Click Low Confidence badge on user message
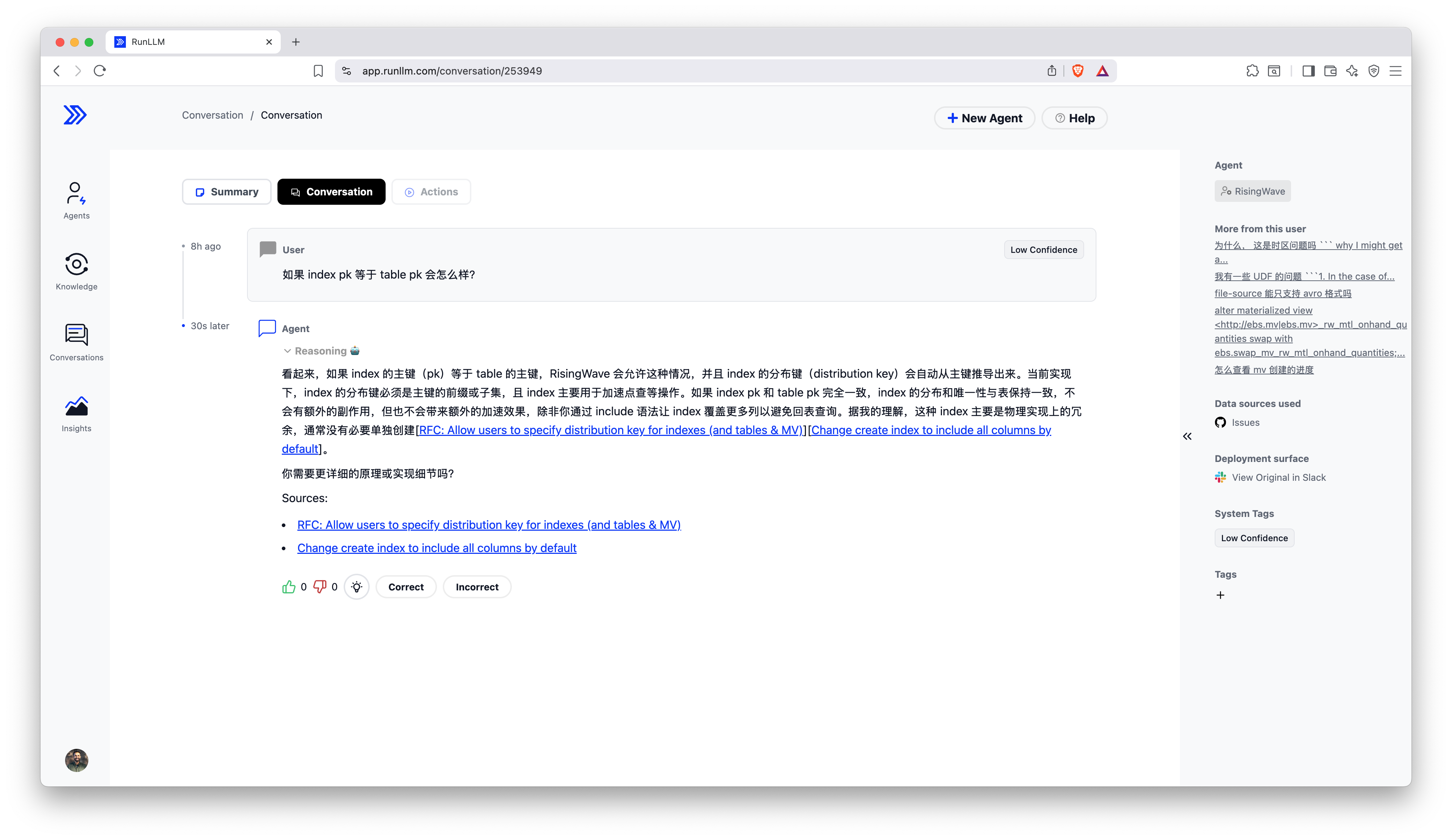This screenshot has height=840, width=1452. 1044,250
